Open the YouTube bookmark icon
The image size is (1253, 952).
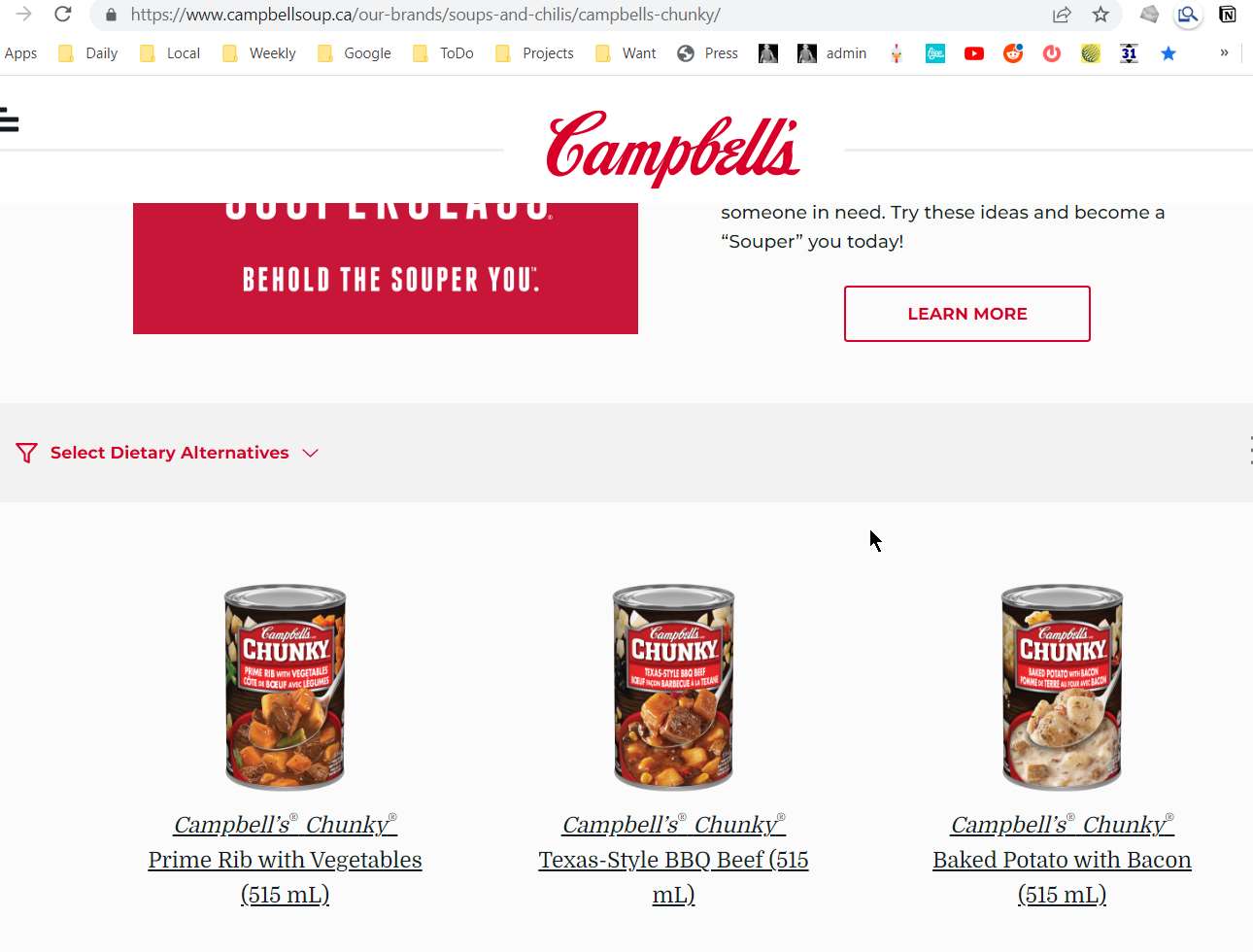point(974,53)
